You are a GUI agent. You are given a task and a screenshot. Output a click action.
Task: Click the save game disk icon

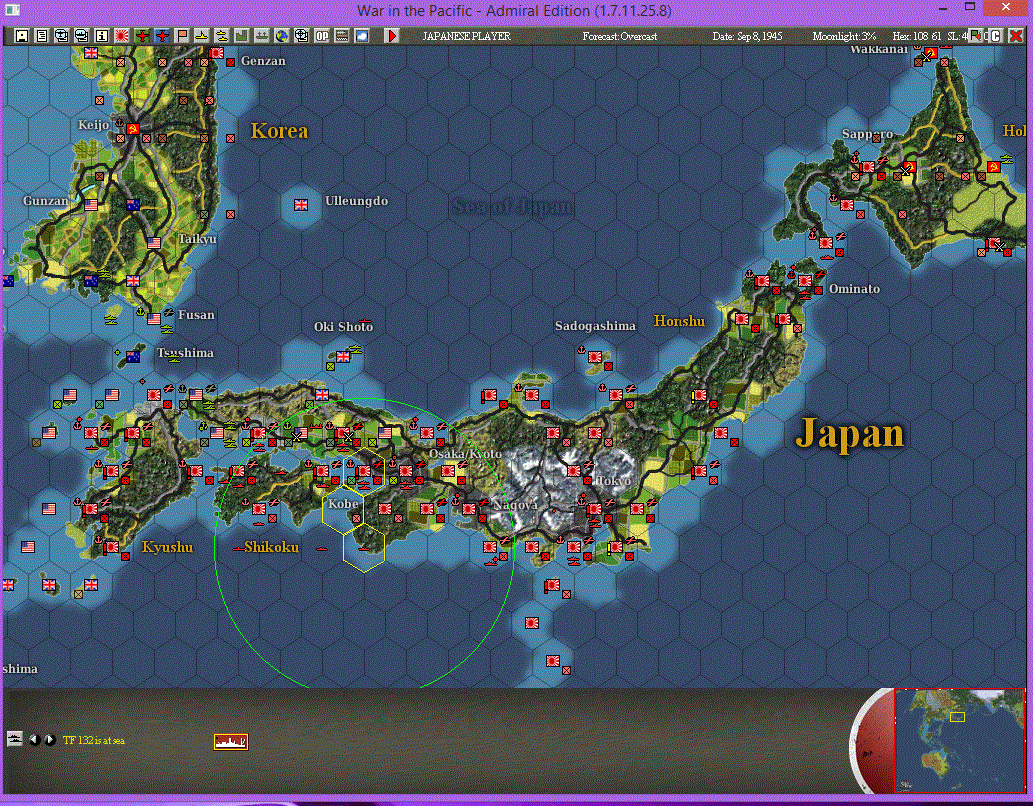click(22, 36)
